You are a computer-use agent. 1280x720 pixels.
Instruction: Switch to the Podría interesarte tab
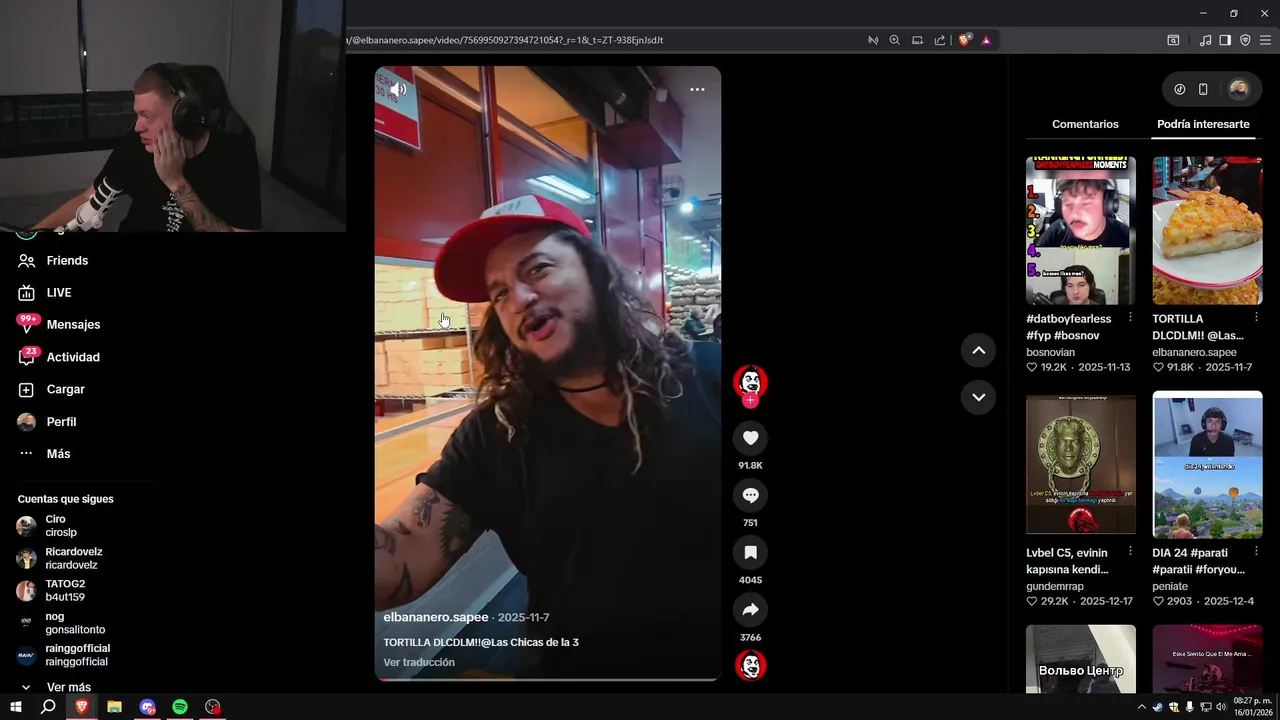[1203, 124]
